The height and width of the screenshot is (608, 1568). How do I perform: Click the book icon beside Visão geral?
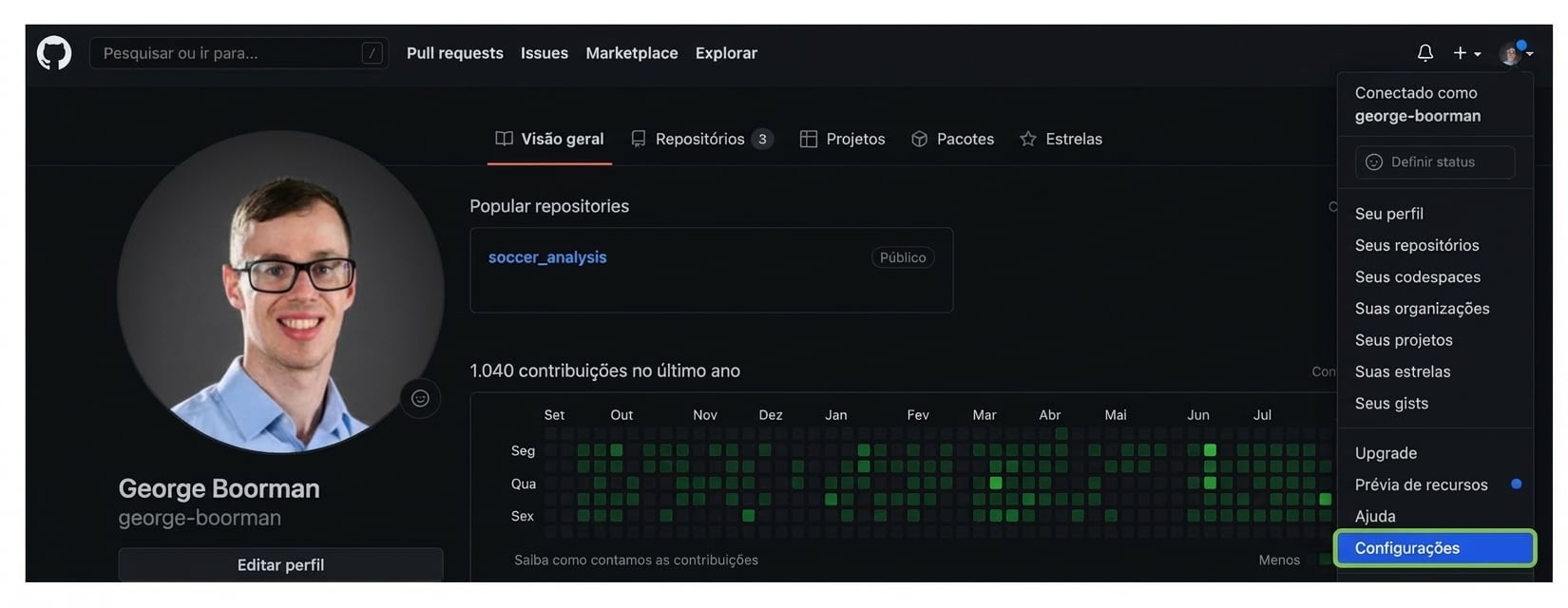click(504, 139)
